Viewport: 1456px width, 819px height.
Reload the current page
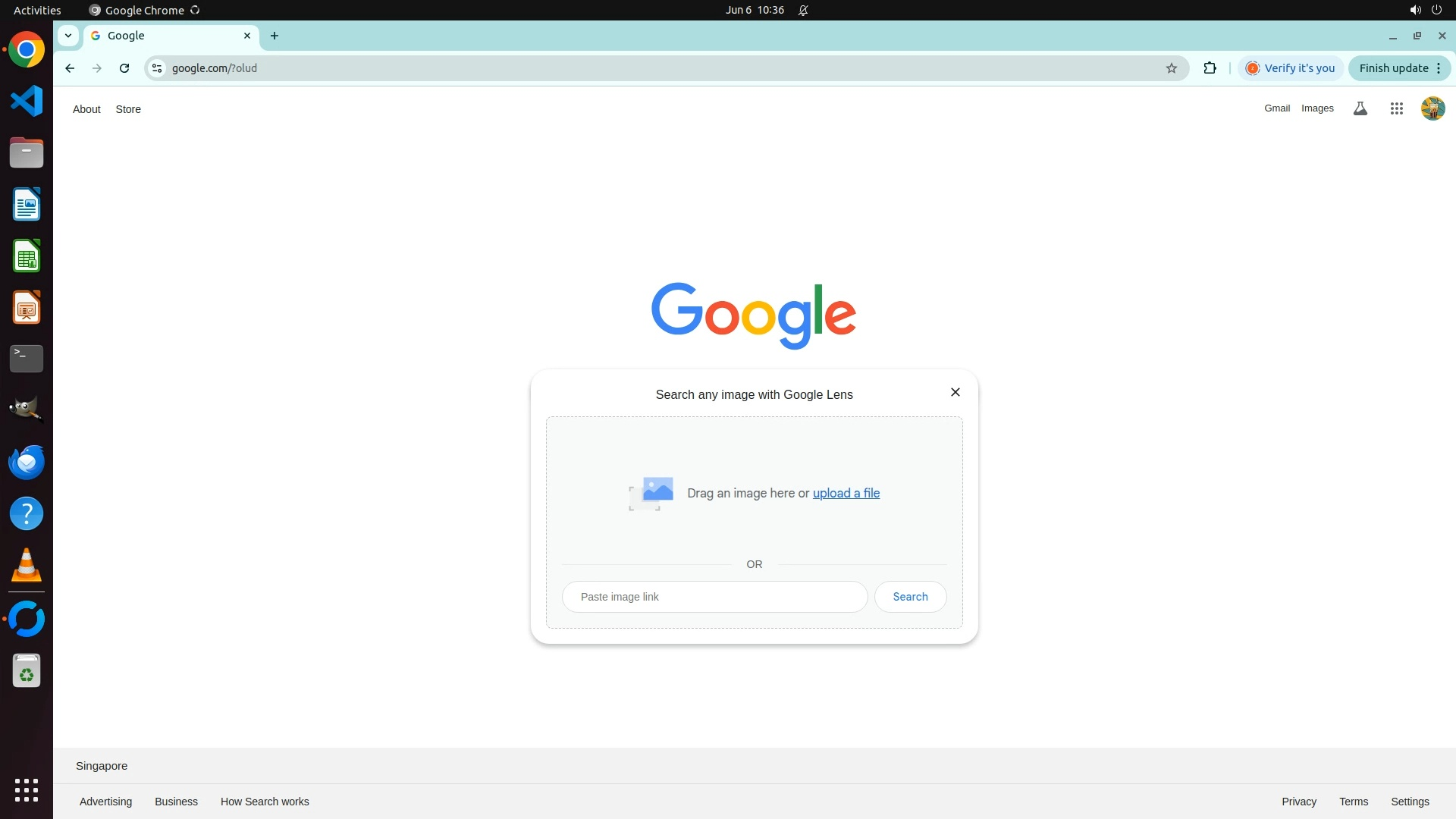pos(124,68)
